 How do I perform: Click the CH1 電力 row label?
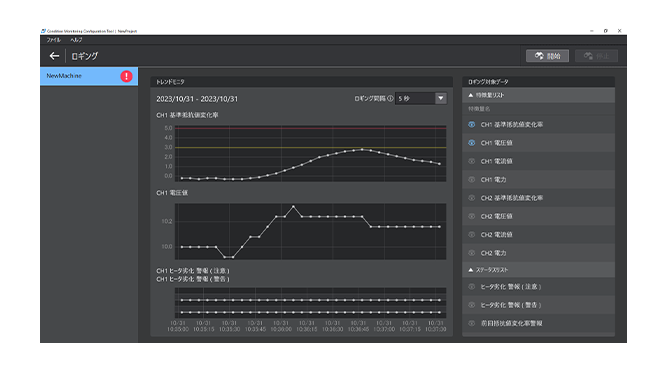click(x=493, y=179)
